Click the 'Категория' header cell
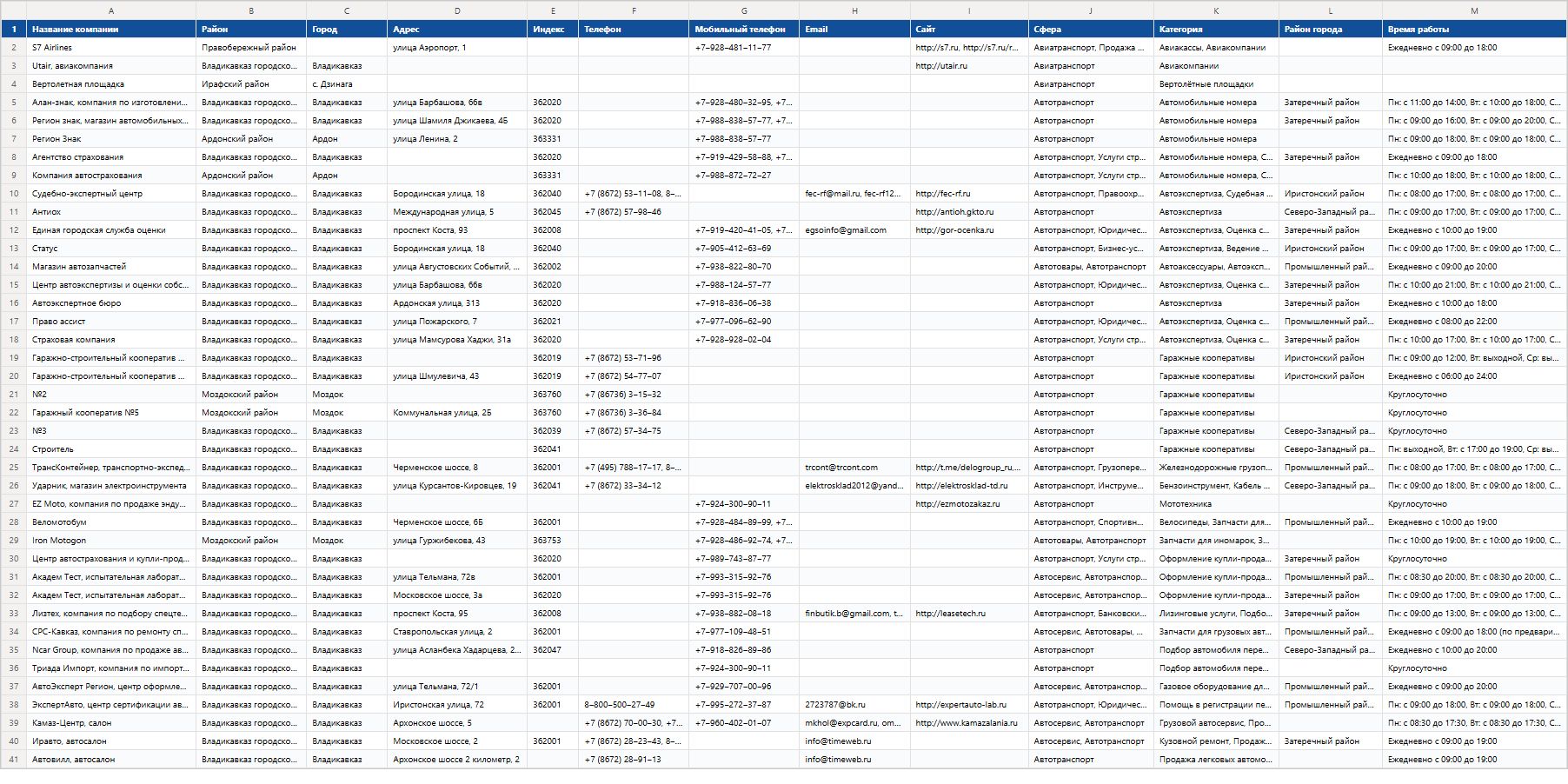 (1217, 30)
